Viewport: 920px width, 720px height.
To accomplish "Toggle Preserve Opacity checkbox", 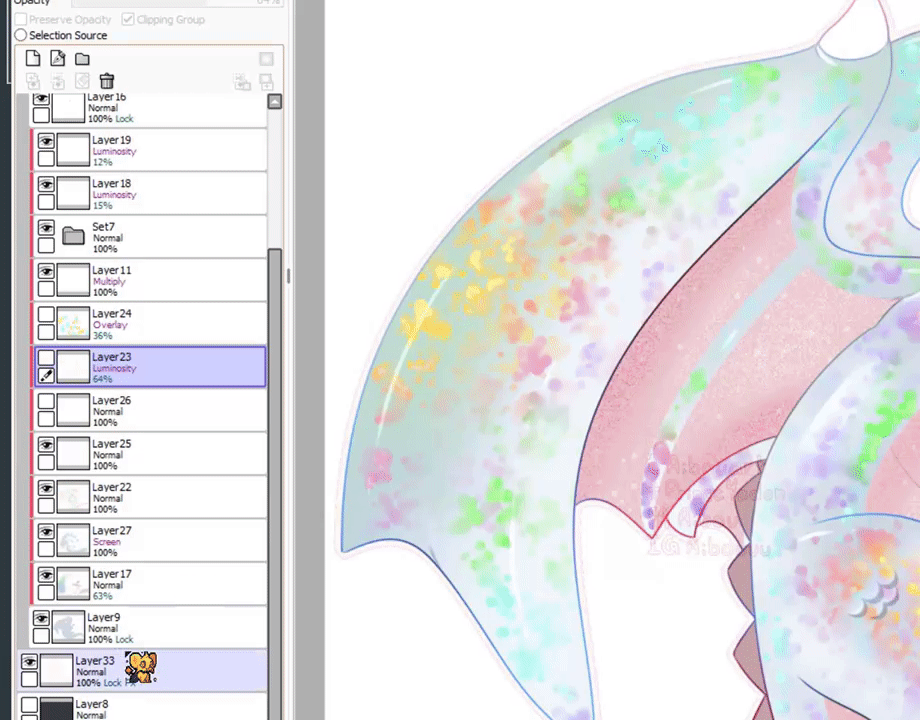I will pyautogui.click(x=21, y=19).
